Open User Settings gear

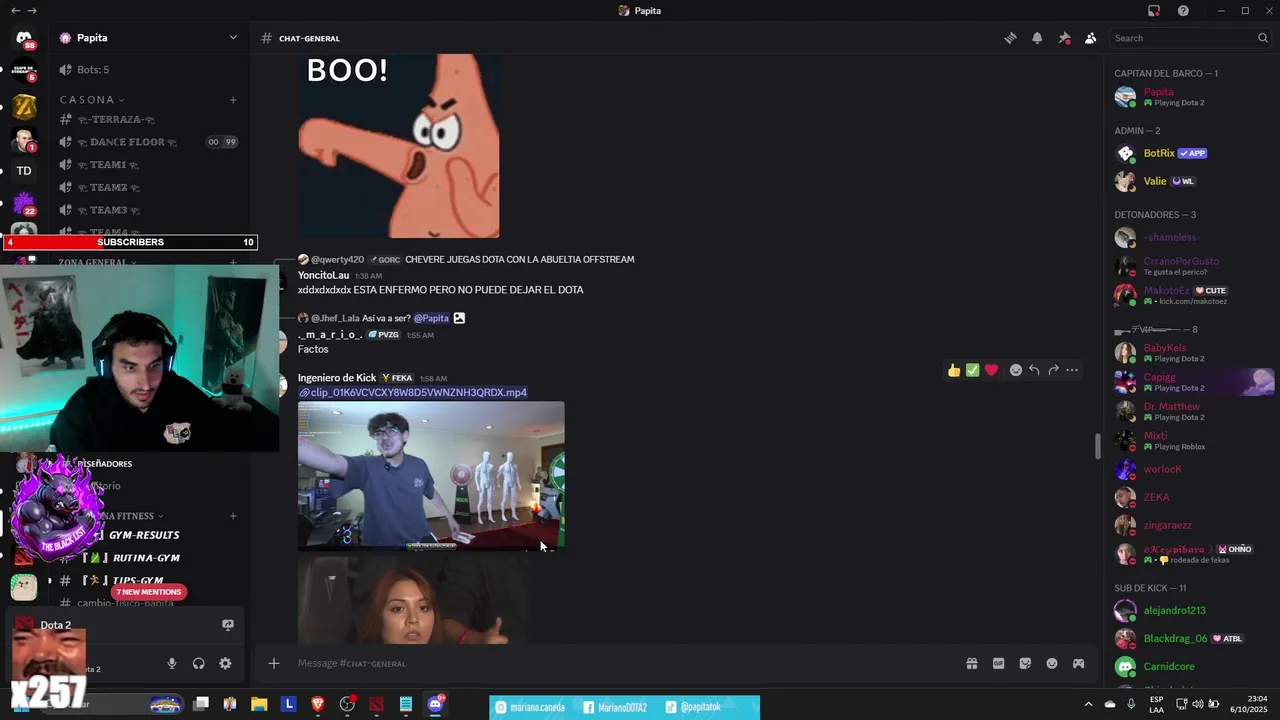225,663
